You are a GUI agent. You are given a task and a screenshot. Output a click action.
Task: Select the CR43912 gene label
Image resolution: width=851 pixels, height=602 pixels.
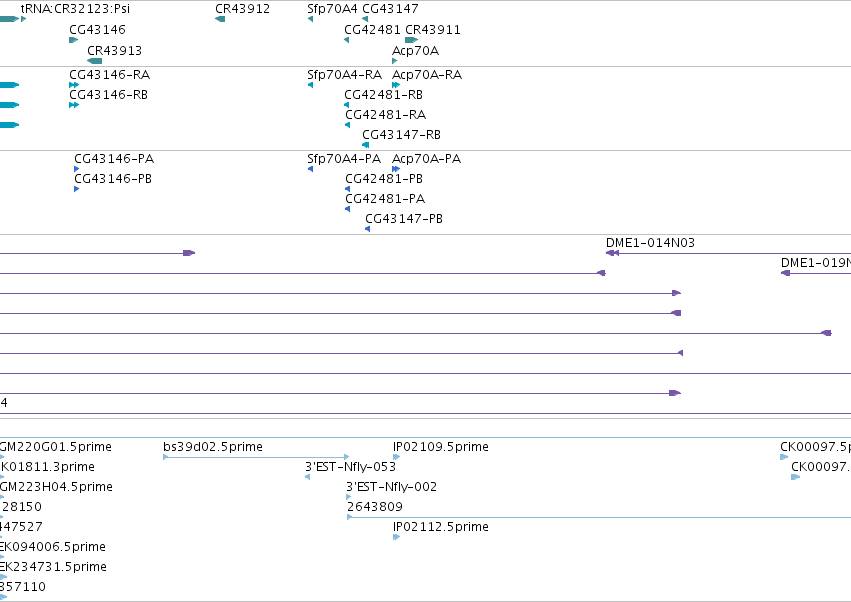point(242,9)
